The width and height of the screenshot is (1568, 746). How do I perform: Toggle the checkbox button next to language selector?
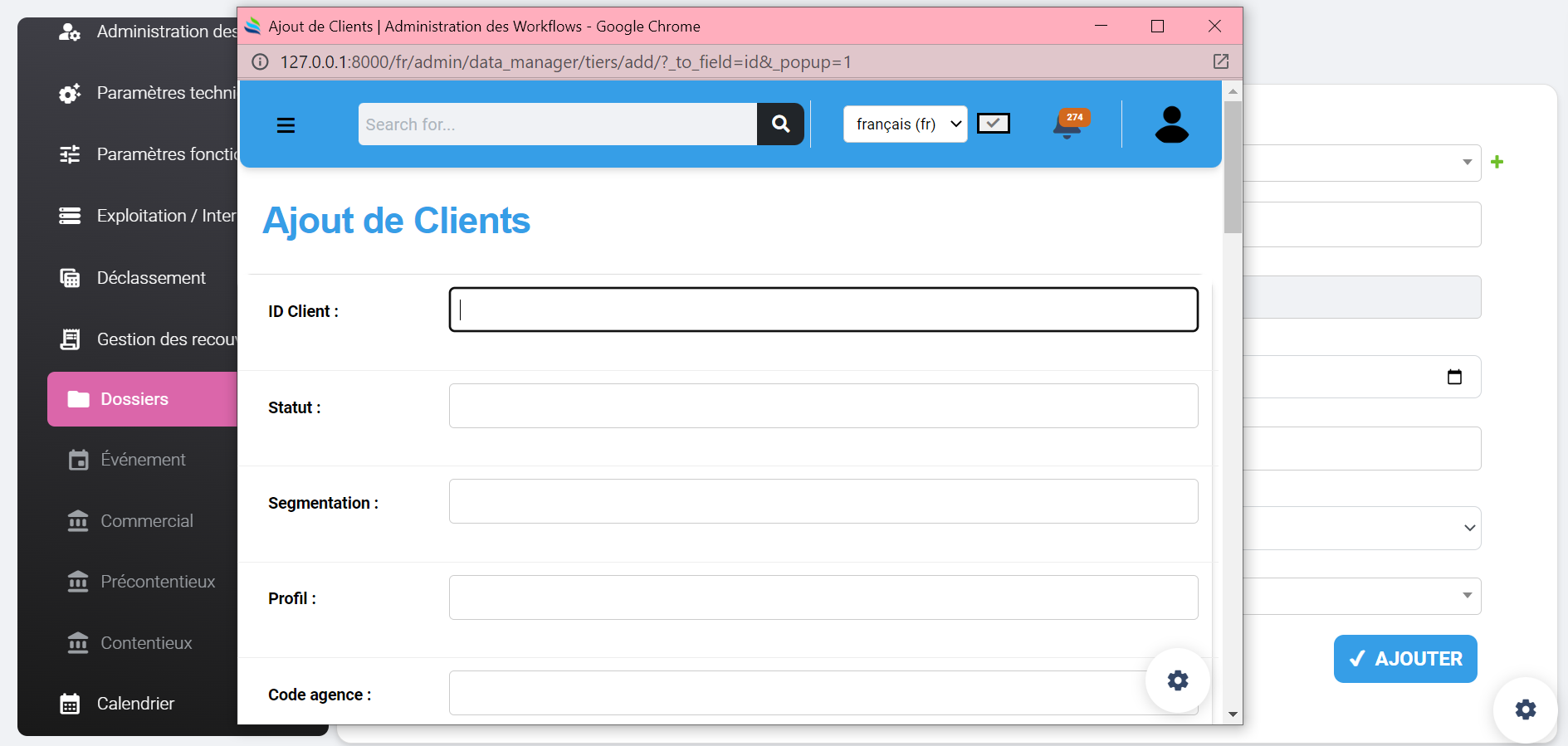click(993, 124)
